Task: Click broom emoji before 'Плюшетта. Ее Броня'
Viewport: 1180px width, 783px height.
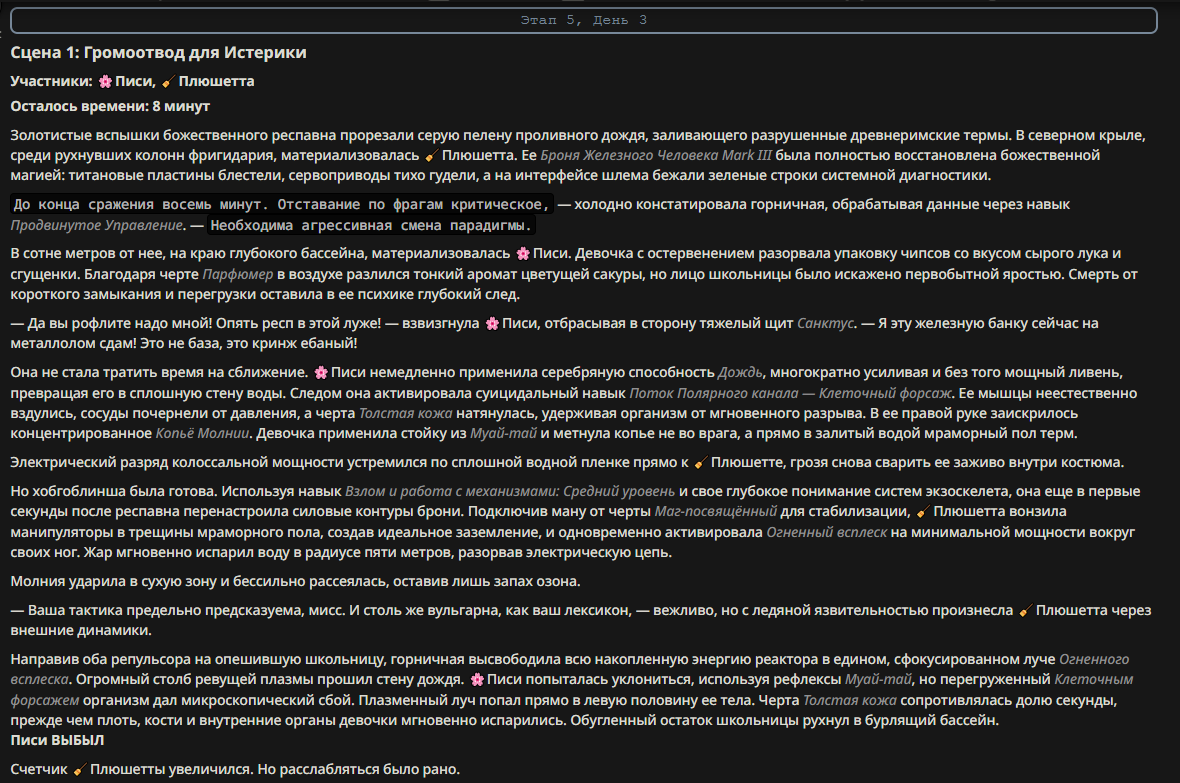Action: coord(431,156)
